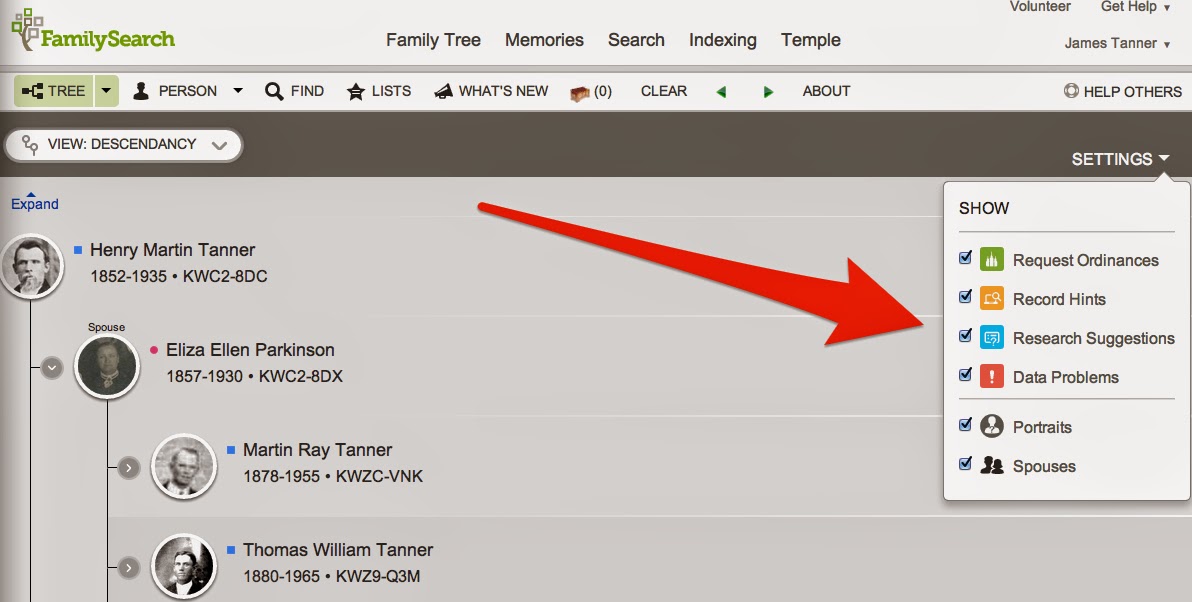
Task: Click the Portraits person icon
Action: click(991, 426)
